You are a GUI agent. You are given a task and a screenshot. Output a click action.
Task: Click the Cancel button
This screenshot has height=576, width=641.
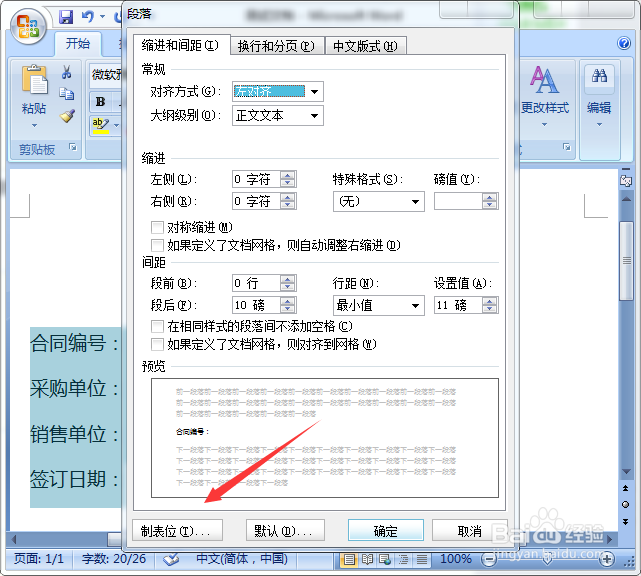470,531
